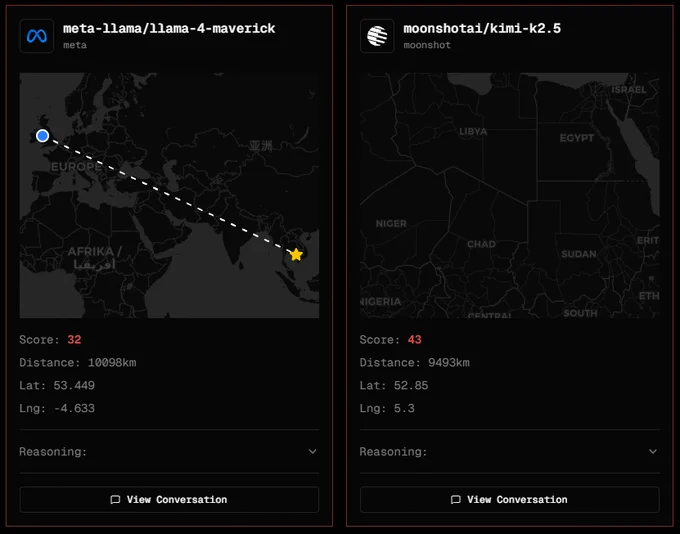Click the SUDAN label on kimi map

579,254
